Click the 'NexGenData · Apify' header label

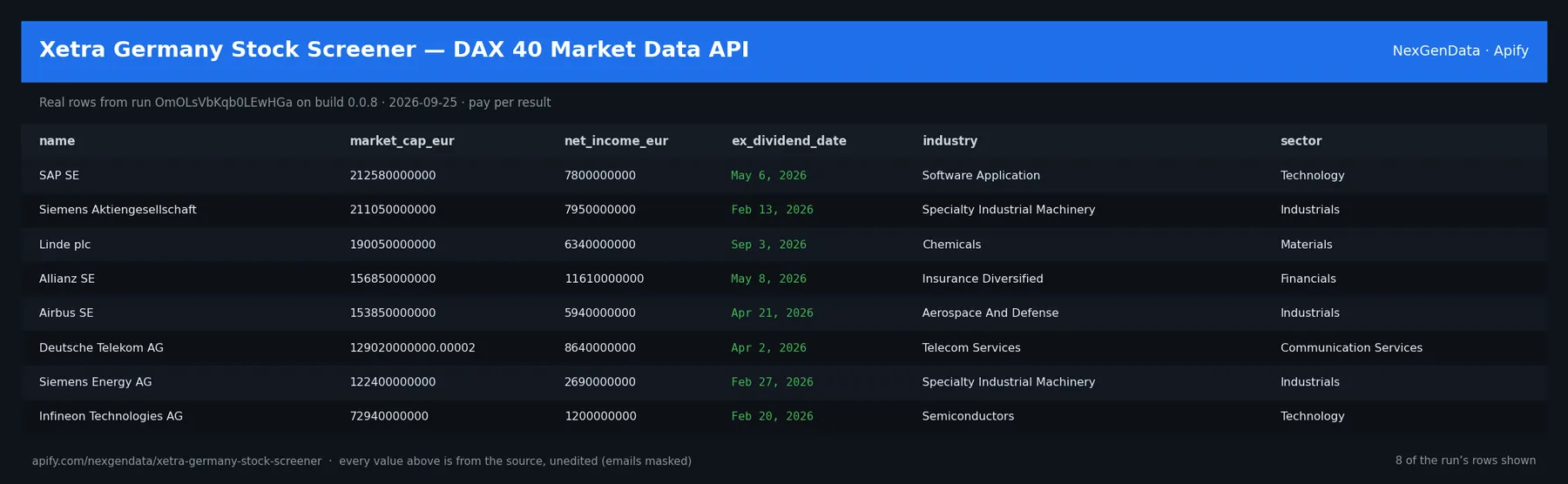(1460, 50)
